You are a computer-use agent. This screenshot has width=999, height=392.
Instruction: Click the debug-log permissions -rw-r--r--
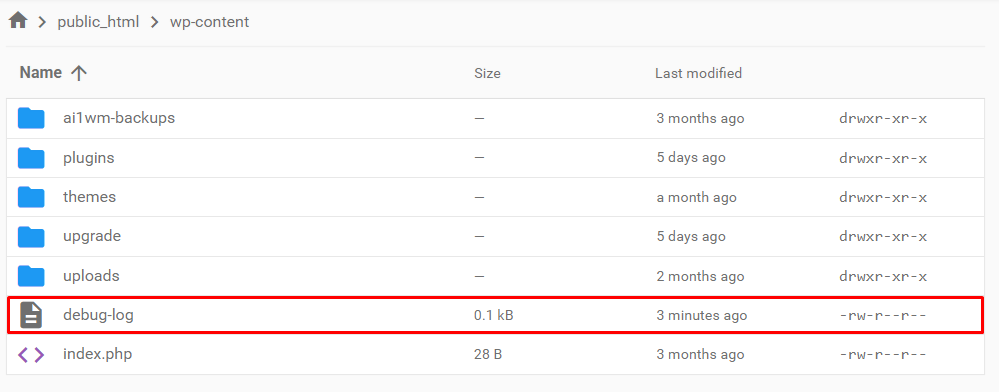(882, 316)
